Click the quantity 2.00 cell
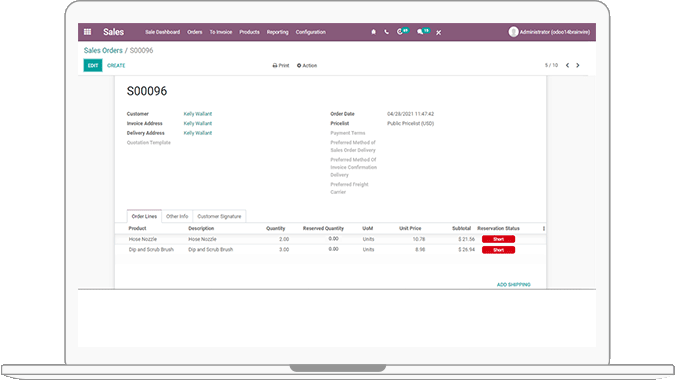Viewport: 675px width, 380px height. pyautogui.click(x=284, y=239)
